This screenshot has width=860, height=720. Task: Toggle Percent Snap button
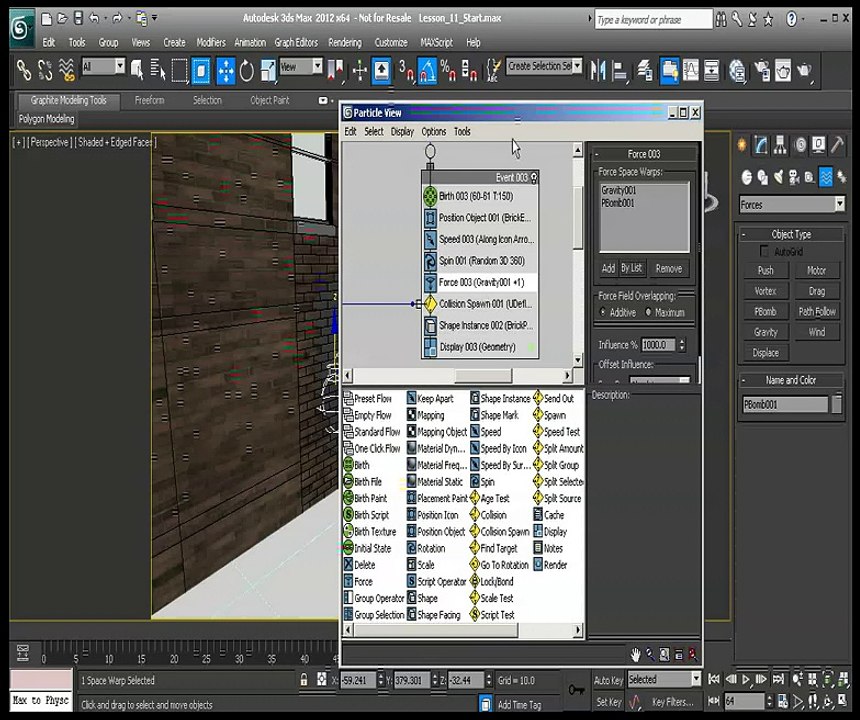click(x=448, y=71)
